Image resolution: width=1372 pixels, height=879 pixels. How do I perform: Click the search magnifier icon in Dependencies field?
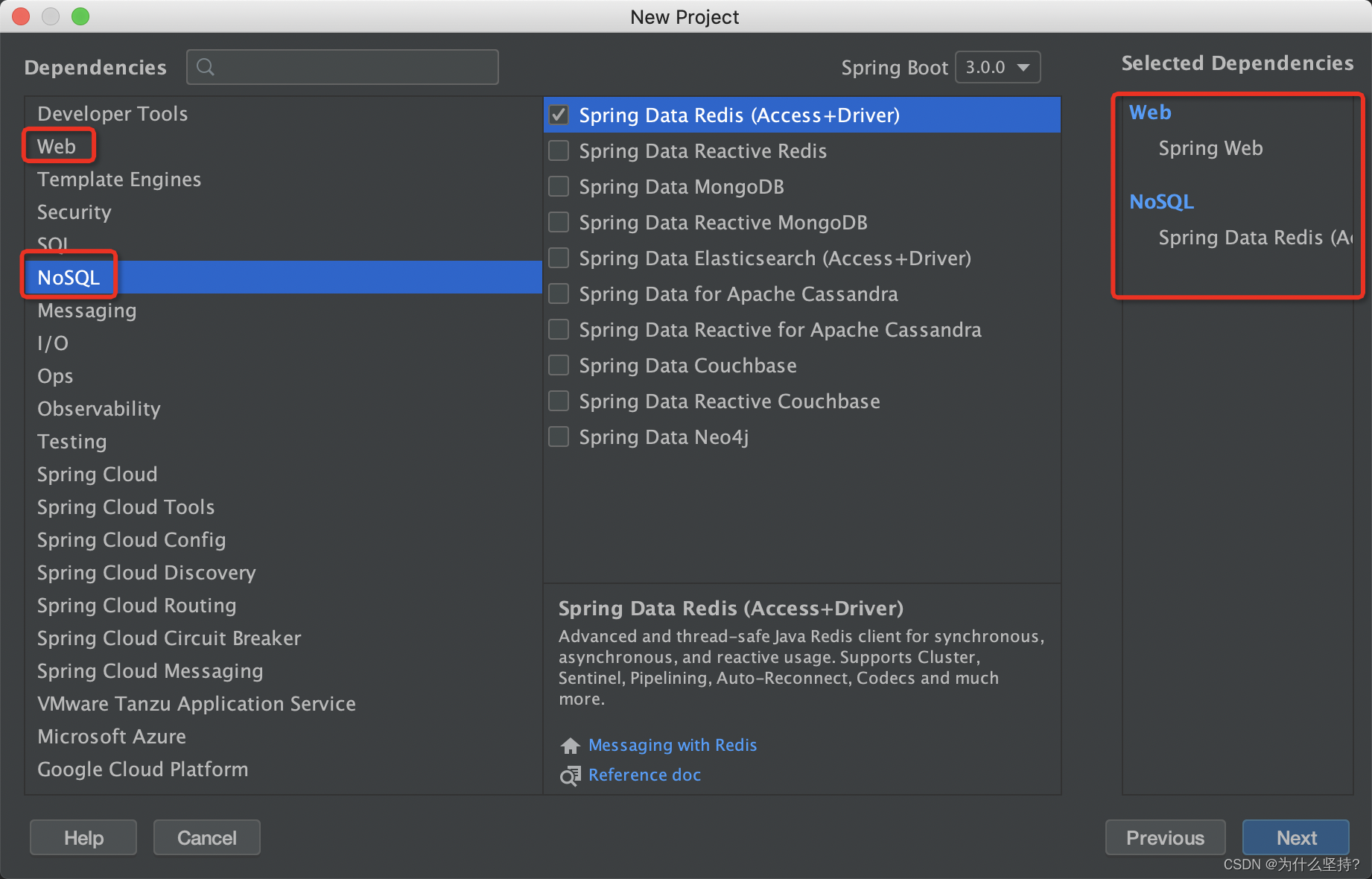click(x=206, y=67)
